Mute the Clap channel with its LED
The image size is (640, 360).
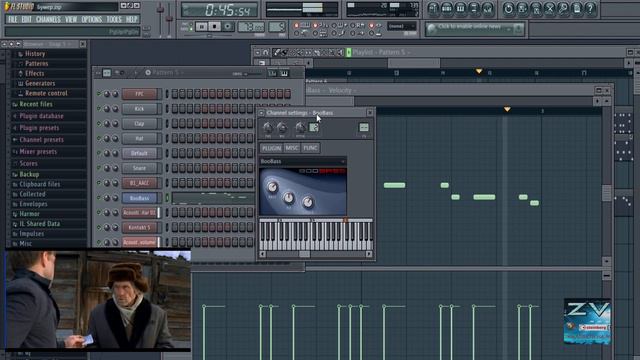point(98,123)
